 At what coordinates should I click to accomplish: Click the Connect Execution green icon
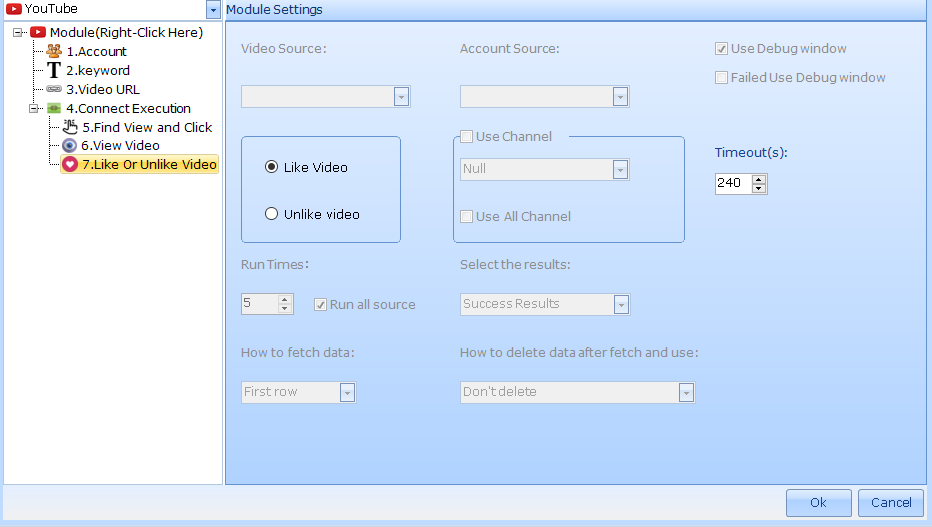54,108
